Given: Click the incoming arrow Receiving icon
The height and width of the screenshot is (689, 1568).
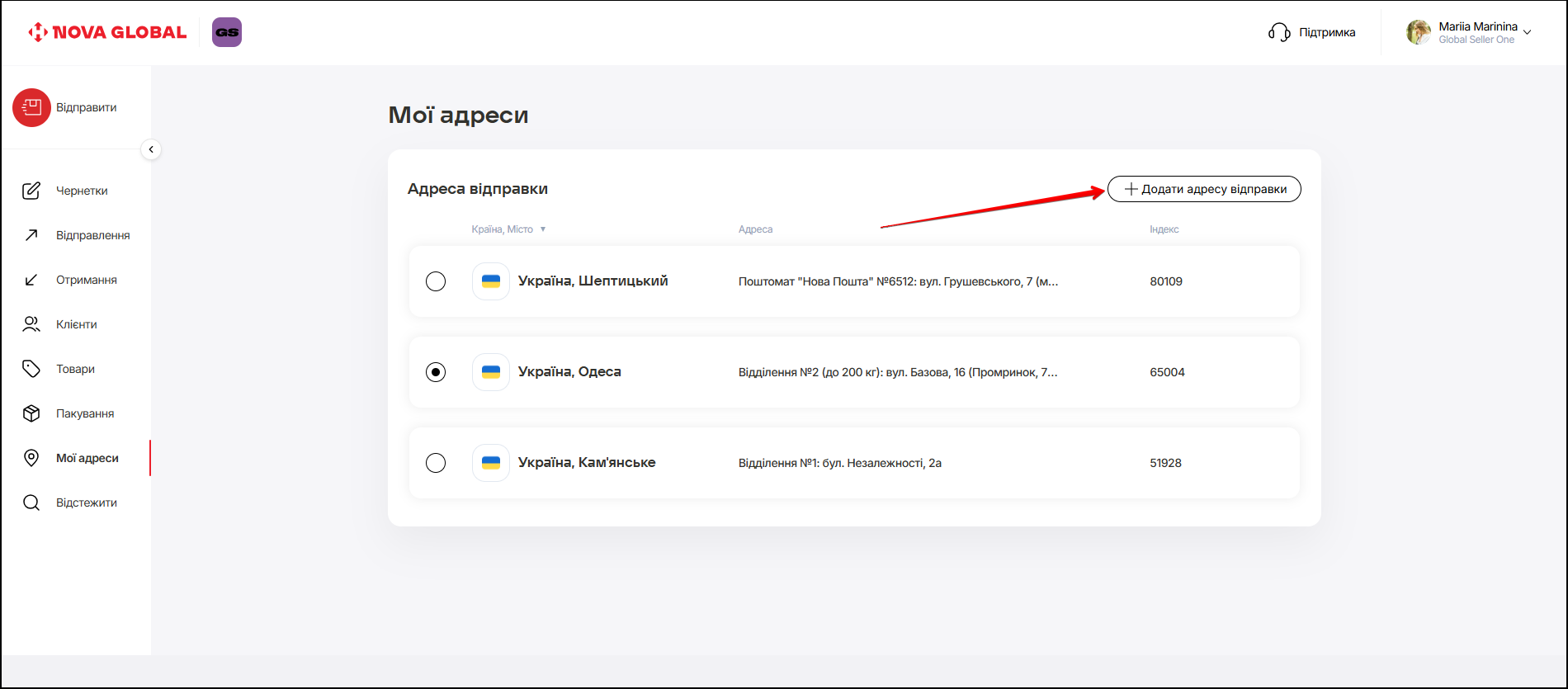Looking at the screenshot, I should (31, 280).
